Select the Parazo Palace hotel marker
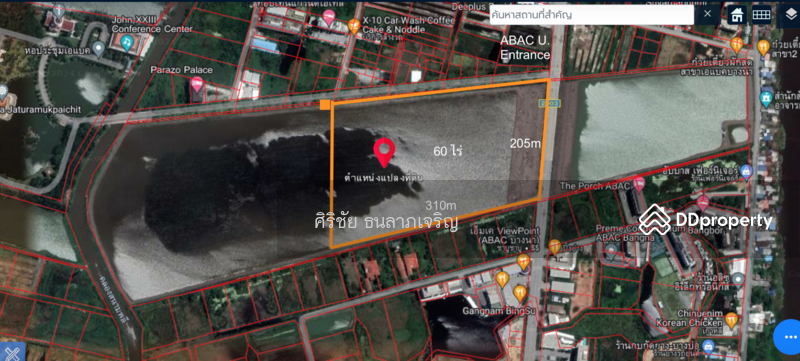Viewport: 800px width, 361px height. pyautogui.click(x=197, y=84)
